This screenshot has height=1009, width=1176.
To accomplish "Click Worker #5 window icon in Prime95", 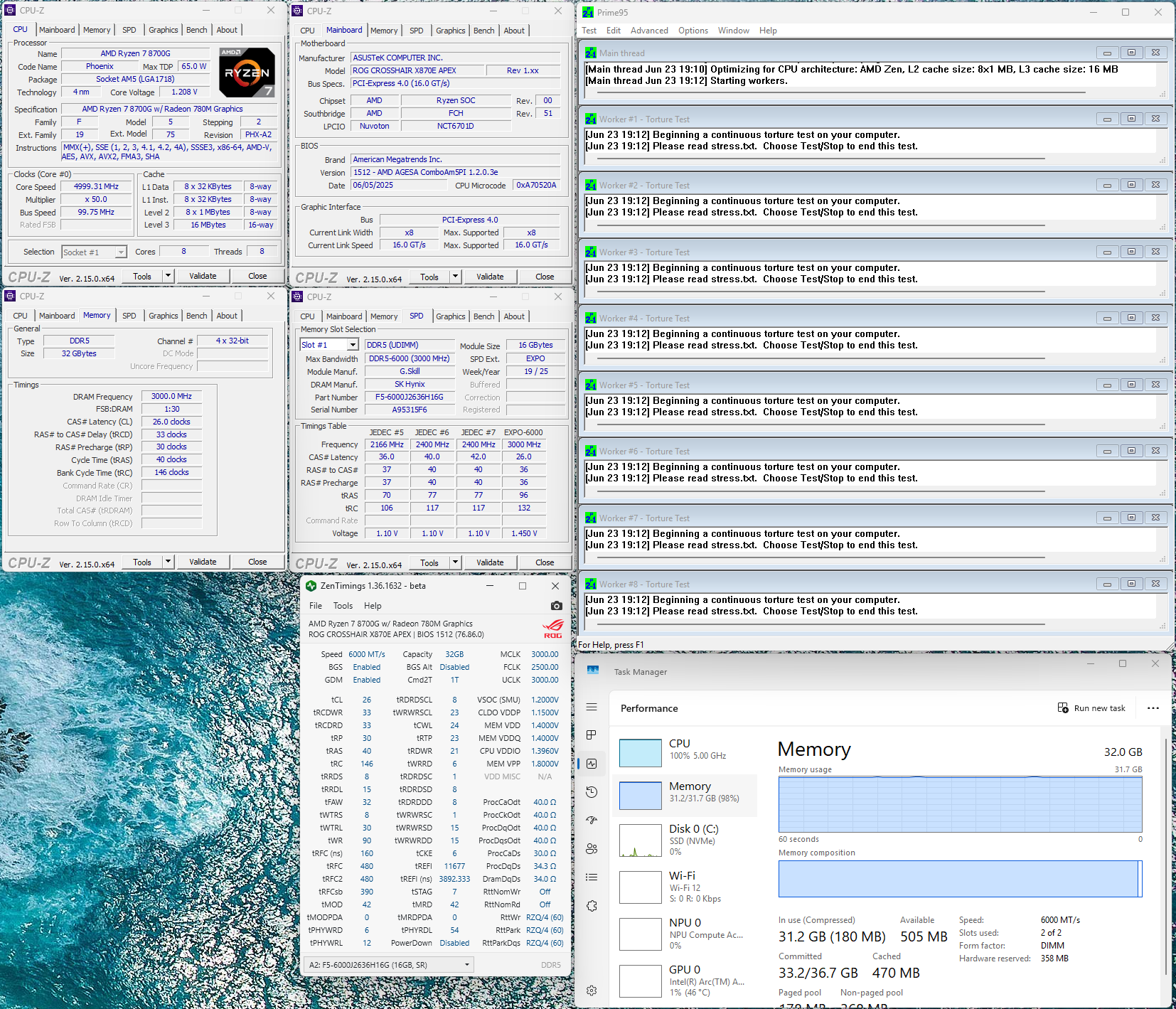I will [x=591, y=385].
